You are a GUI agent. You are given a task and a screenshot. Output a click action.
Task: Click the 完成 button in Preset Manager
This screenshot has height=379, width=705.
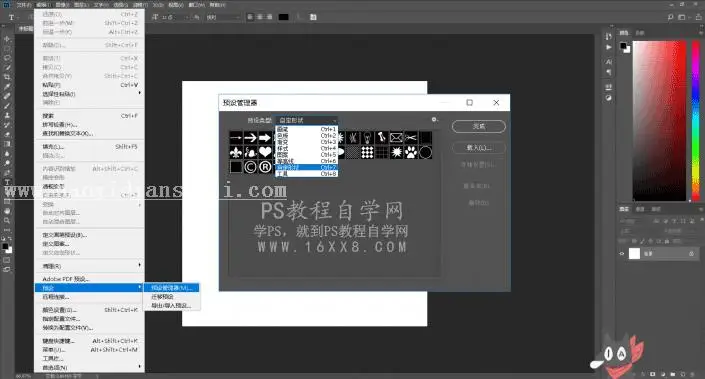pos(478,126)
